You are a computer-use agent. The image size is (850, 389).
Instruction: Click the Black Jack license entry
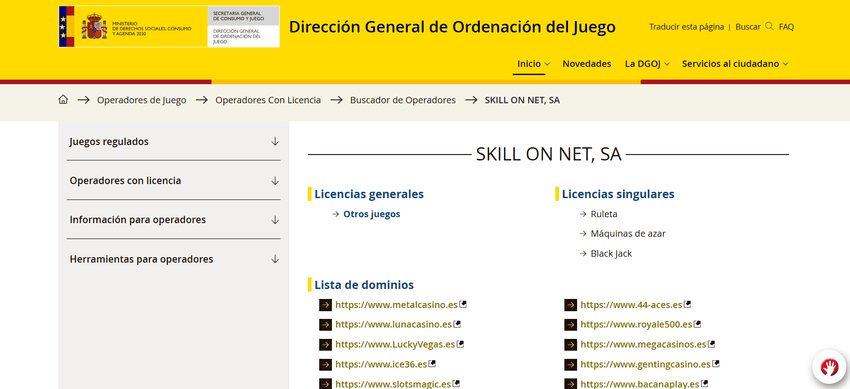point(611,254)
